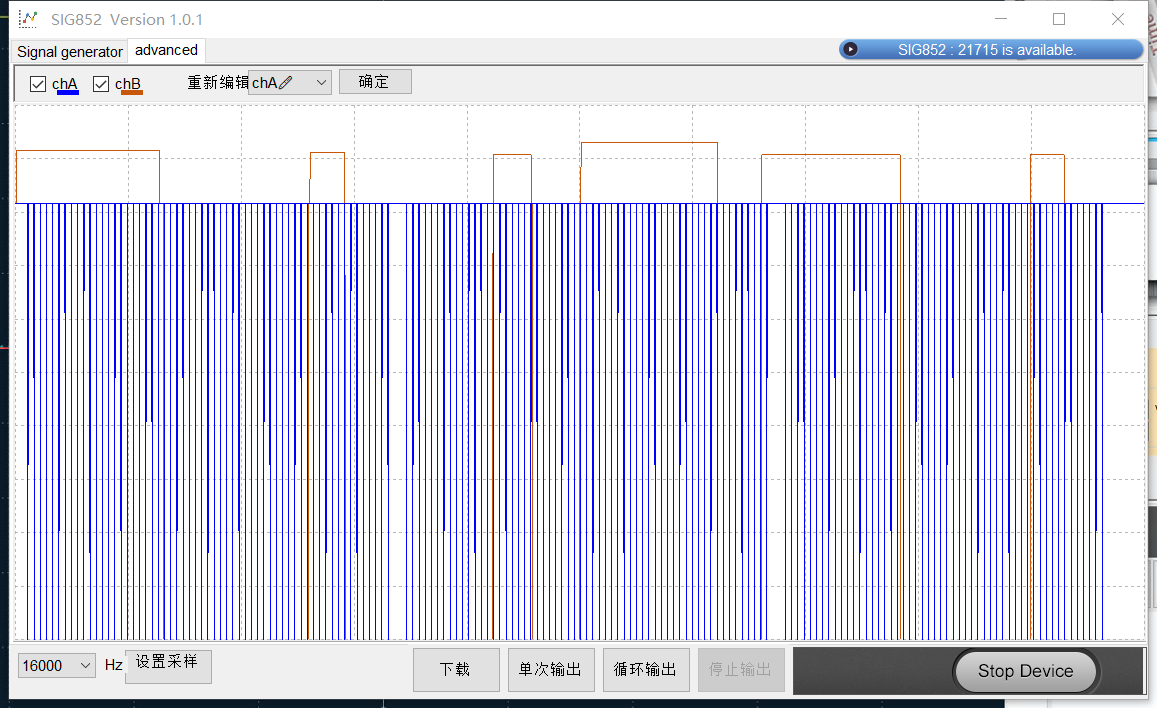Click the 重新编辑 label text
1157x708 pixels.
(218, 83)
